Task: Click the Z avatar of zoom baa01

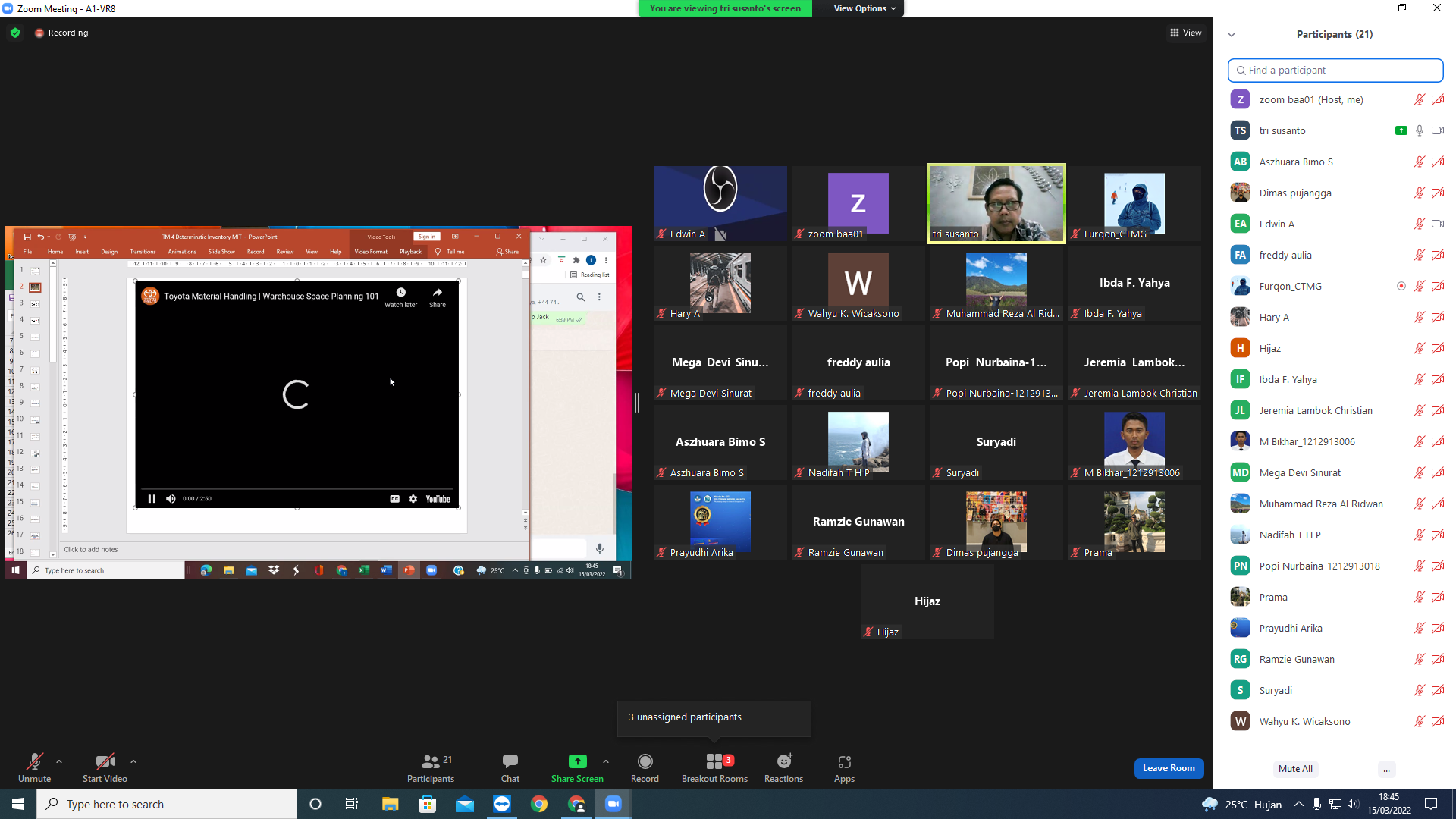Action: coord(1241,99)
